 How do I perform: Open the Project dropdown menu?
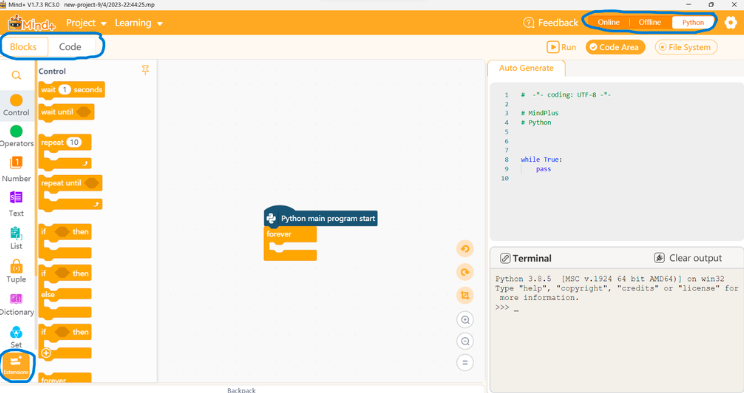86,23
